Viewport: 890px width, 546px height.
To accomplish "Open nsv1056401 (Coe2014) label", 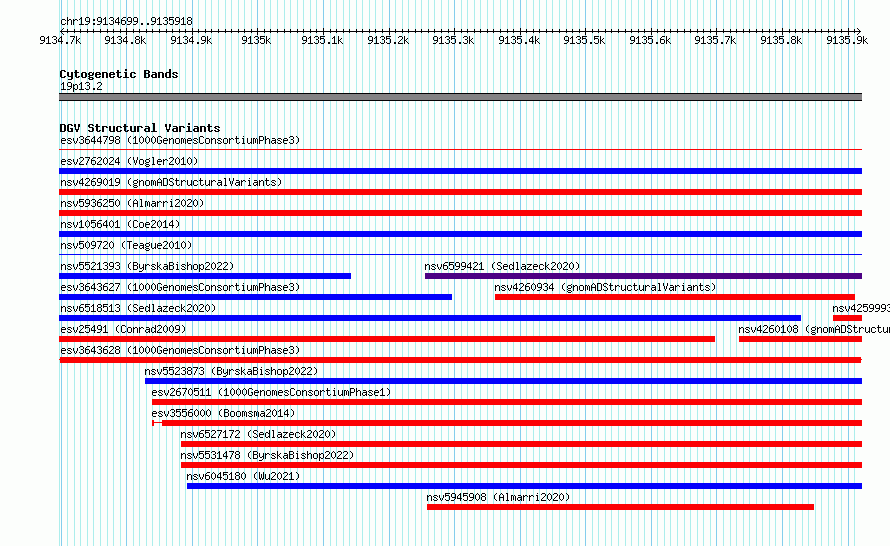I will (120, 224).
